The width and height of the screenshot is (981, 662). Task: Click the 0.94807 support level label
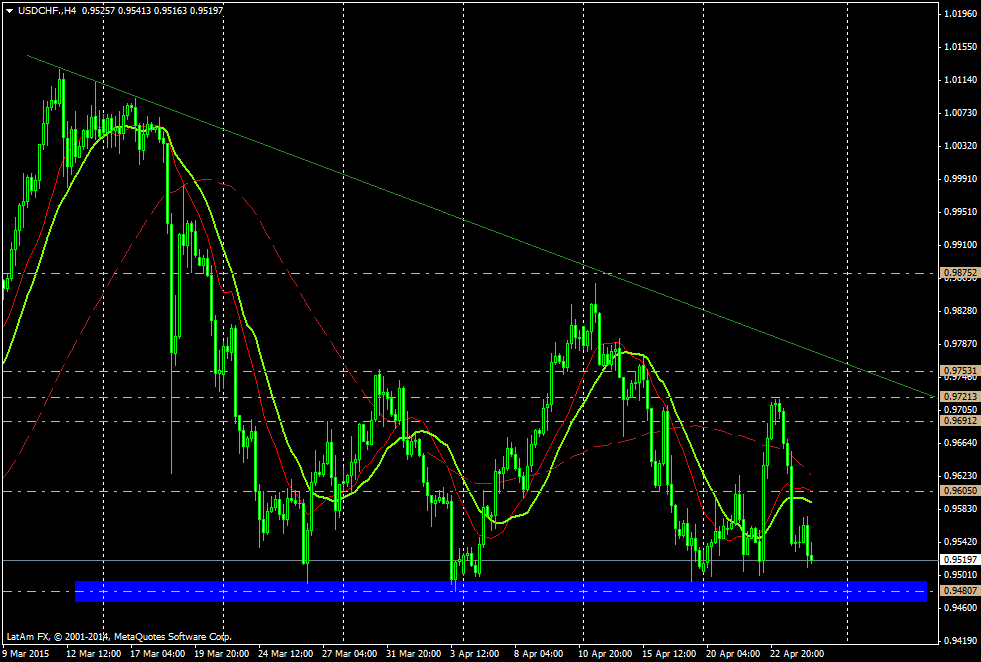pyautogui.click(x=959, y=591)
